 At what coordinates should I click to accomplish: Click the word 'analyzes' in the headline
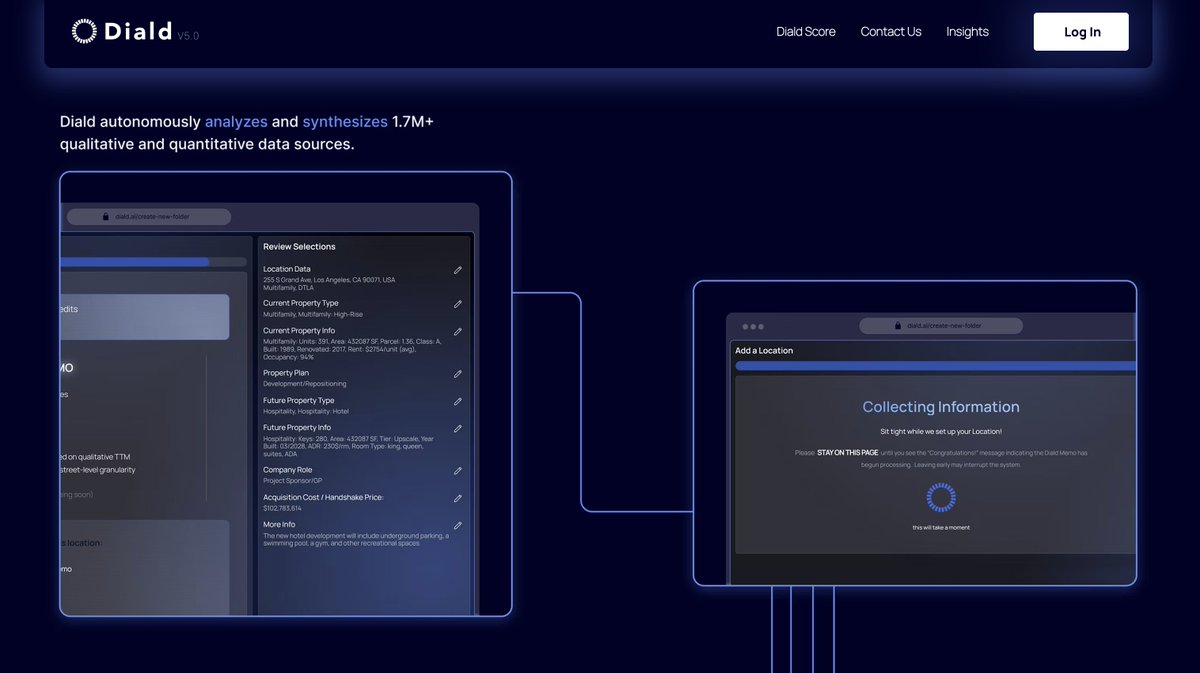tap(236, 121)
